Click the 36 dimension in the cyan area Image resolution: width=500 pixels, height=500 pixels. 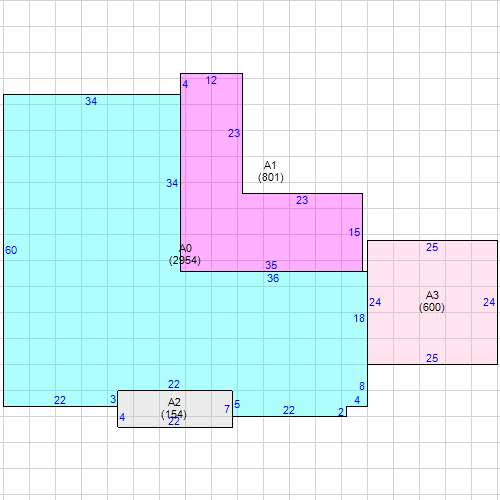(273, 278)
